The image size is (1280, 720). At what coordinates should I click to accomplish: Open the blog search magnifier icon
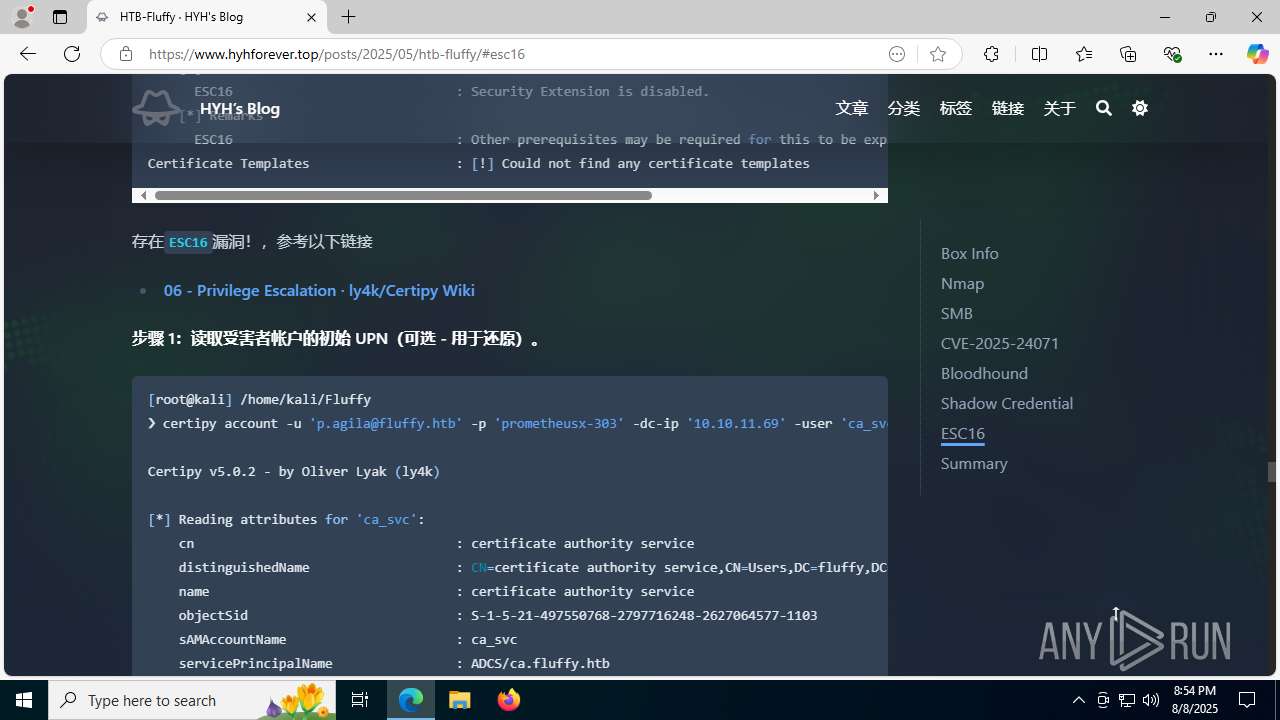1104,108
